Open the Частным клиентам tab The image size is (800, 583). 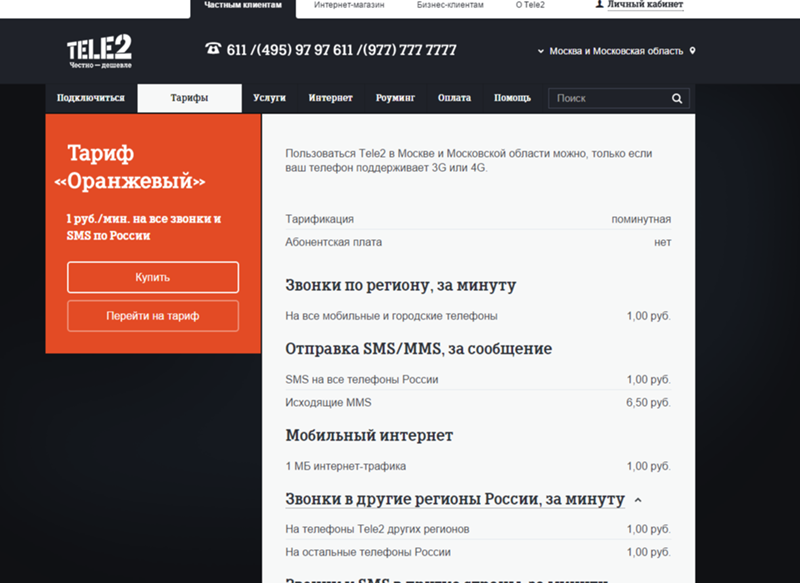(x=243, y=7)
